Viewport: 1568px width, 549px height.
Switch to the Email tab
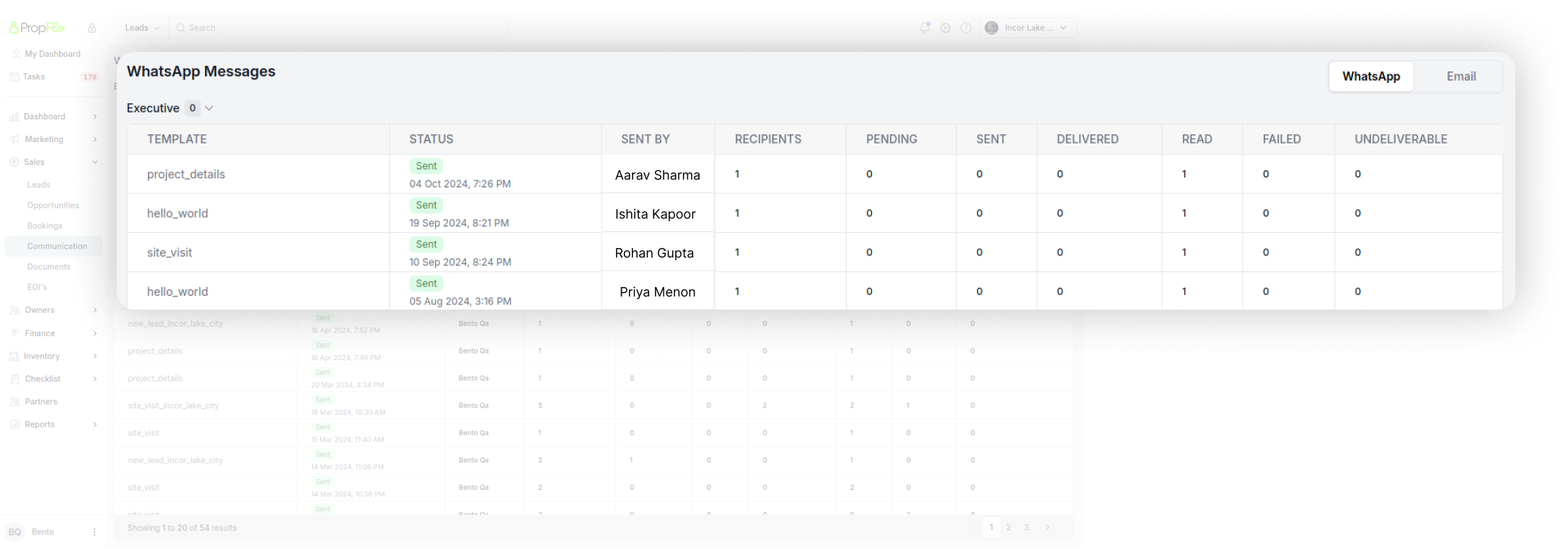click(1461, 76)
